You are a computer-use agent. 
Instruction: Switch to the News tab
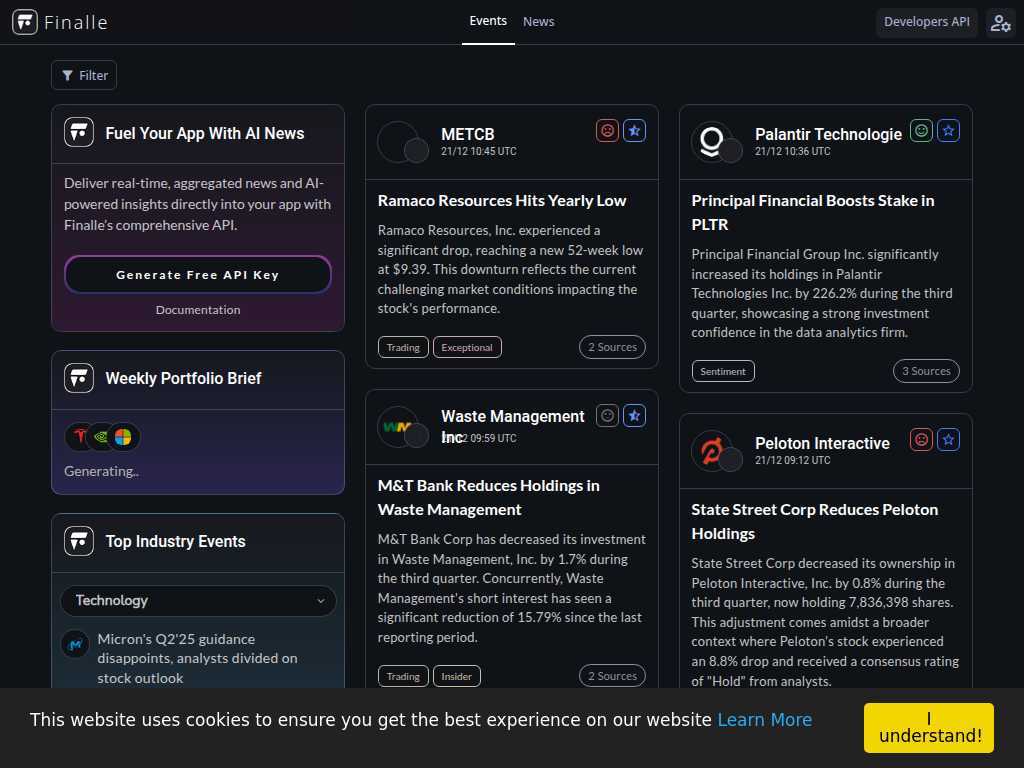click(x=538, y=22)
